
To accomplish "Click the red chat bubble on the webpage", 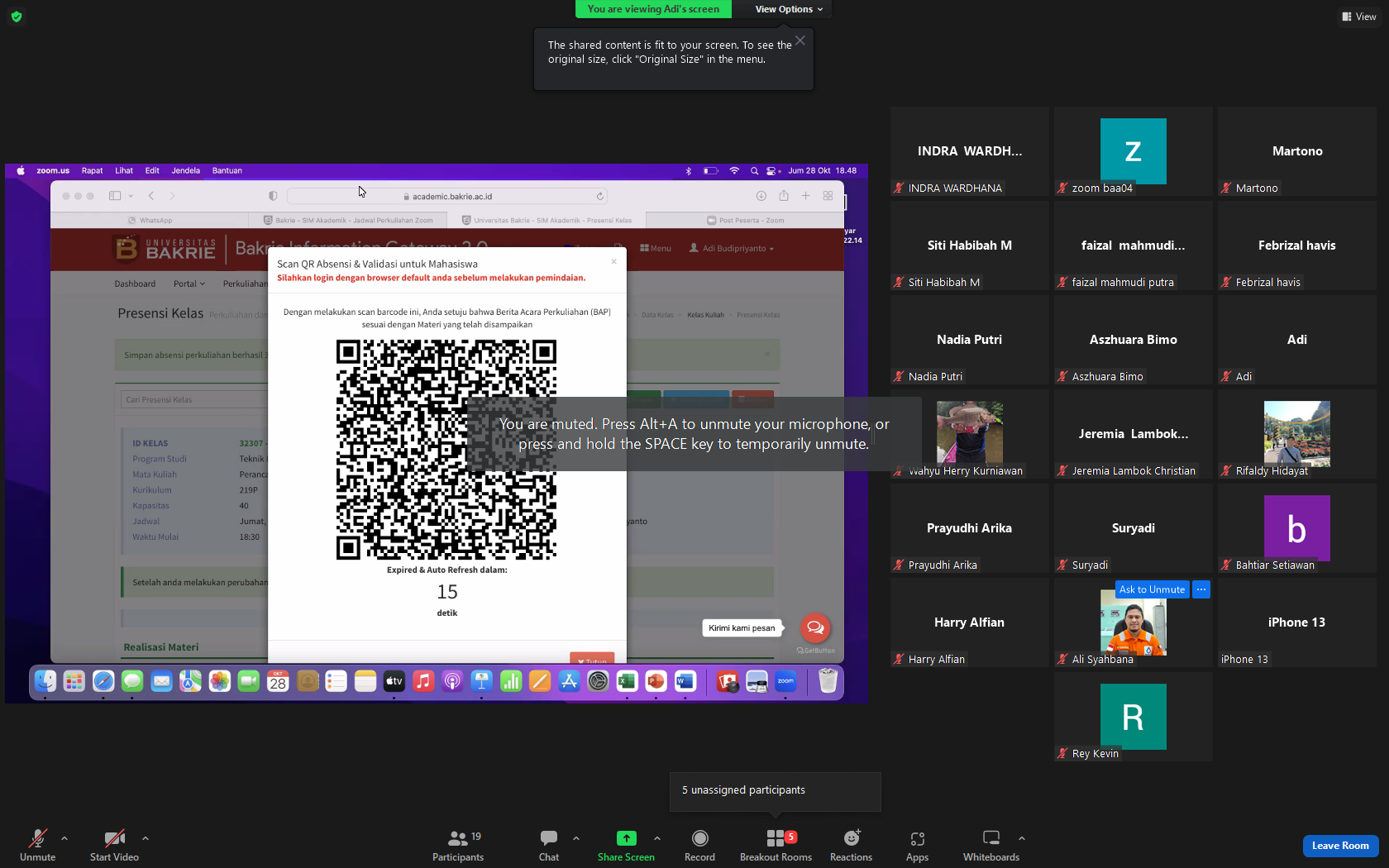I will point(815,627).
